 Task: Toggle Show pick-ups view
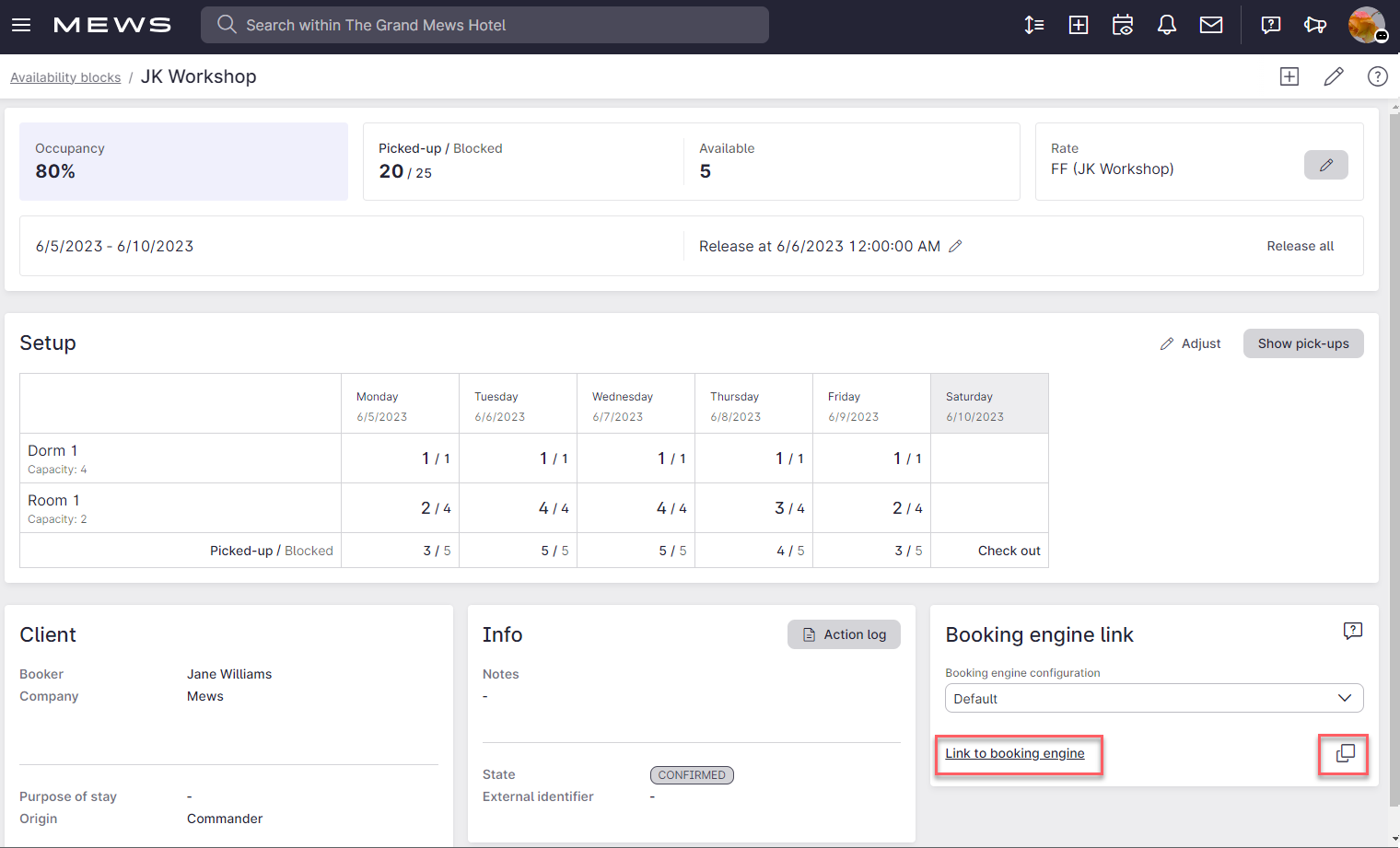point(1303,343)
